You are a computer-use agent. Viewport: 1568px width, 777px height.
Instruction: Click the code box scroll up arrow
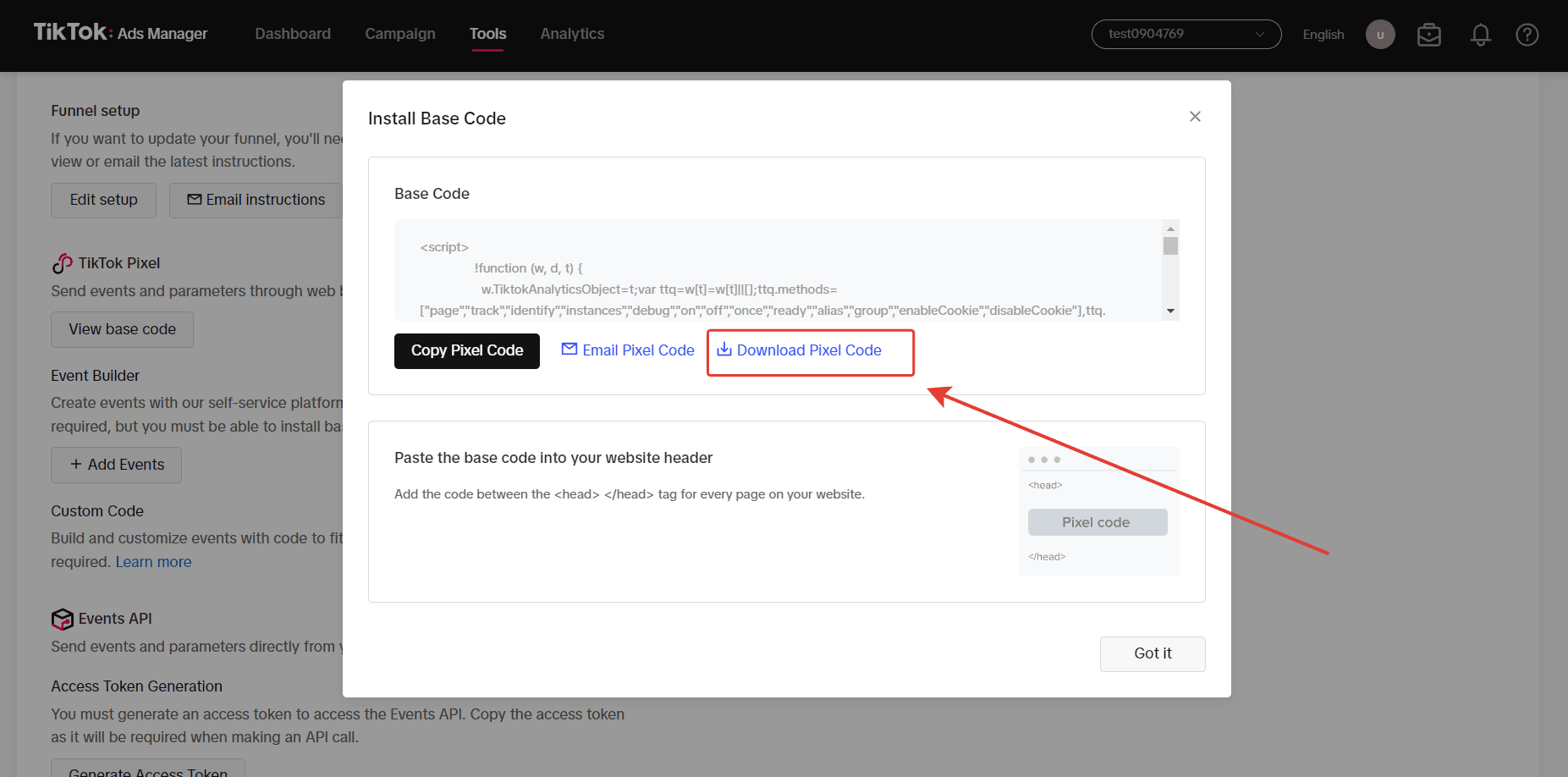(1170, 229)
